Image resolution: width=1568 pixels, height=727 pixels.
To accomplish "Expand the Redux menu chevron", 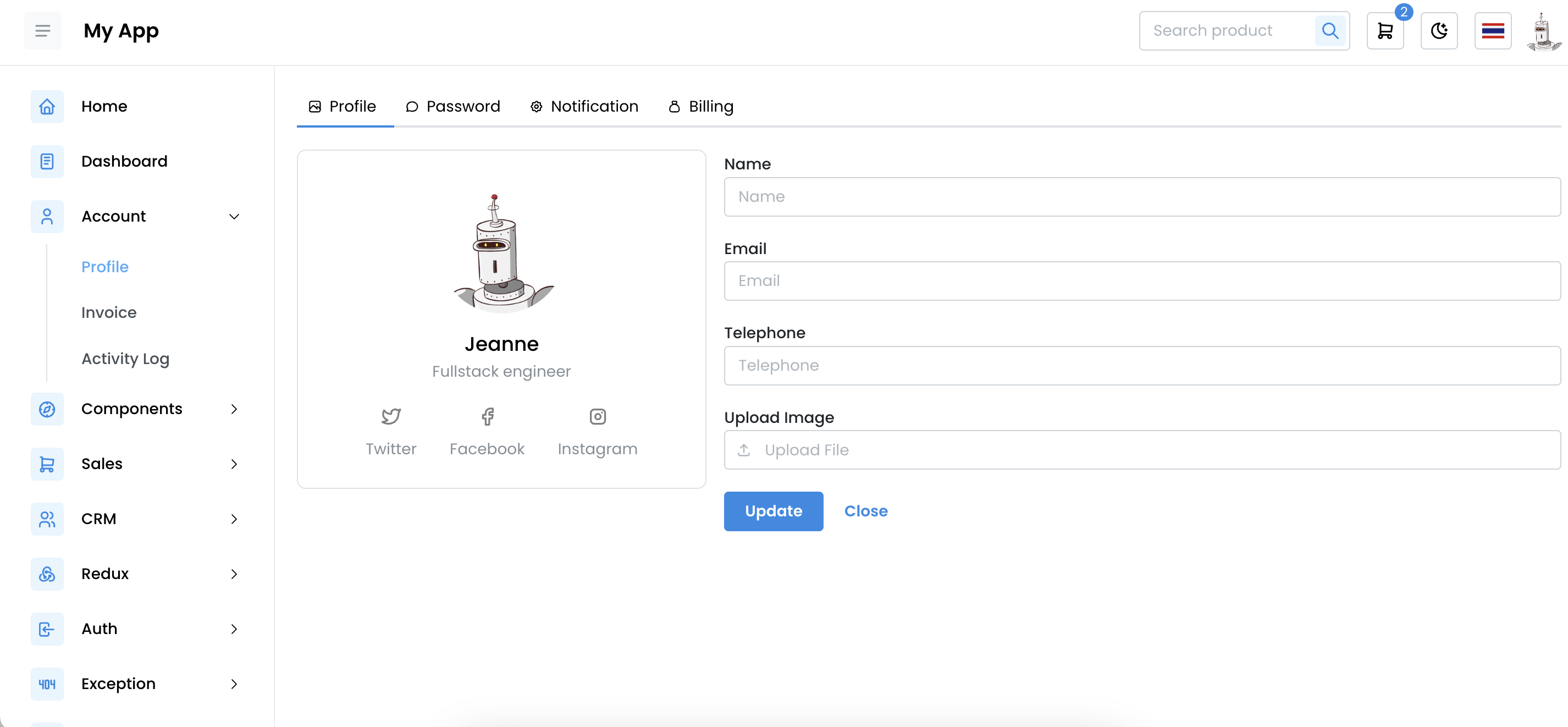I will tap(234, 574).
